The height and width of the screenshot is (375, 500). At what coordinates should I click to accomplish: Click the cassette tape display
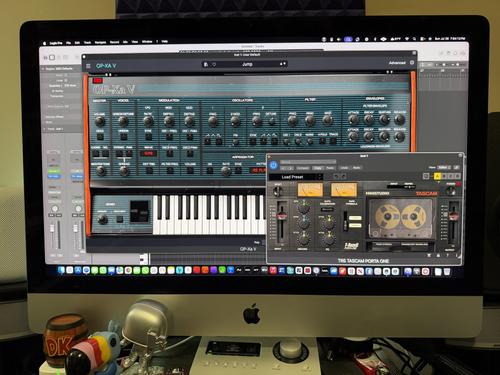coord(401,218)
